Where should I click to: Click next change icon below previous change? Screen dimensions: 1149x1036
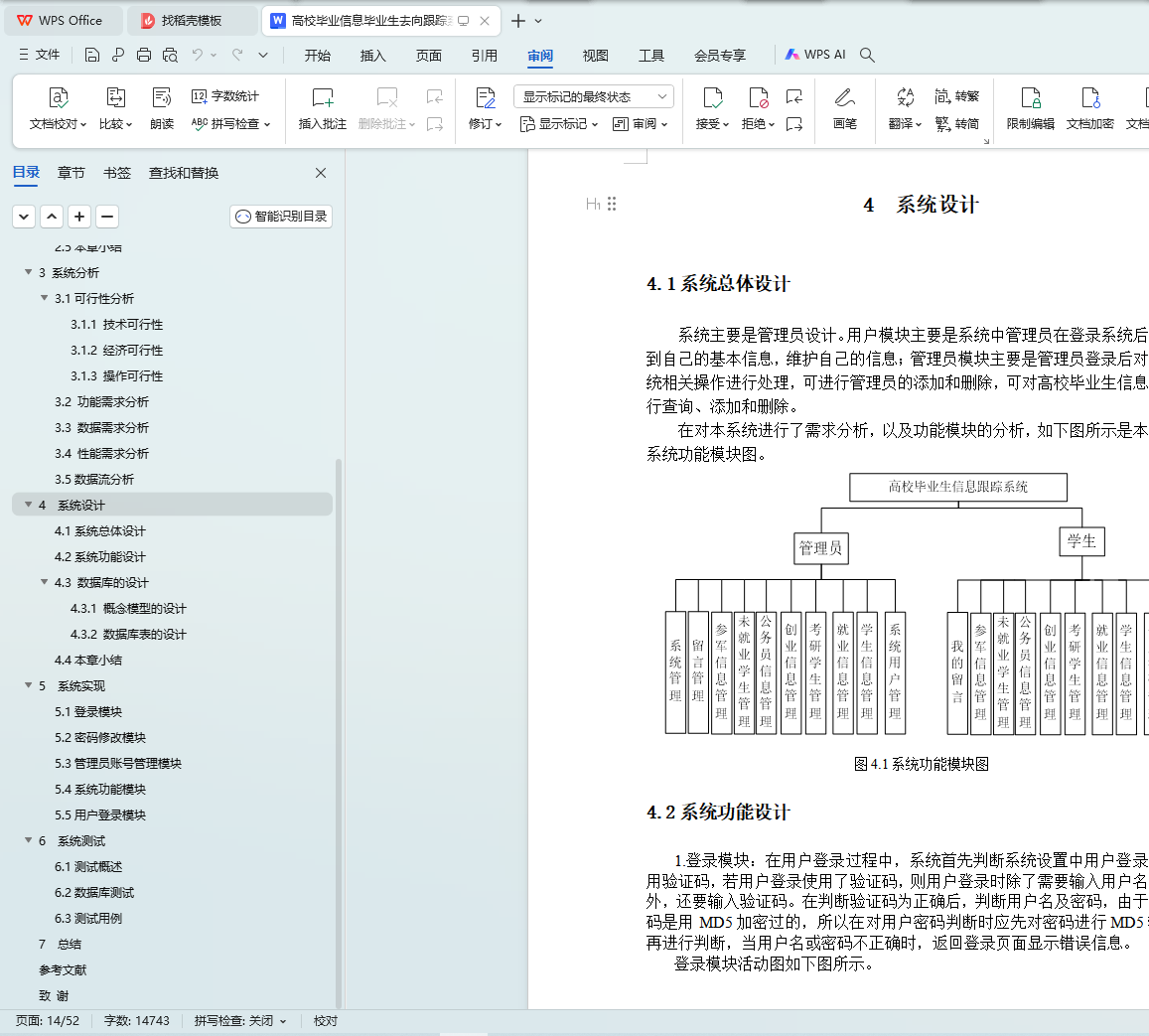pos(793,124)
